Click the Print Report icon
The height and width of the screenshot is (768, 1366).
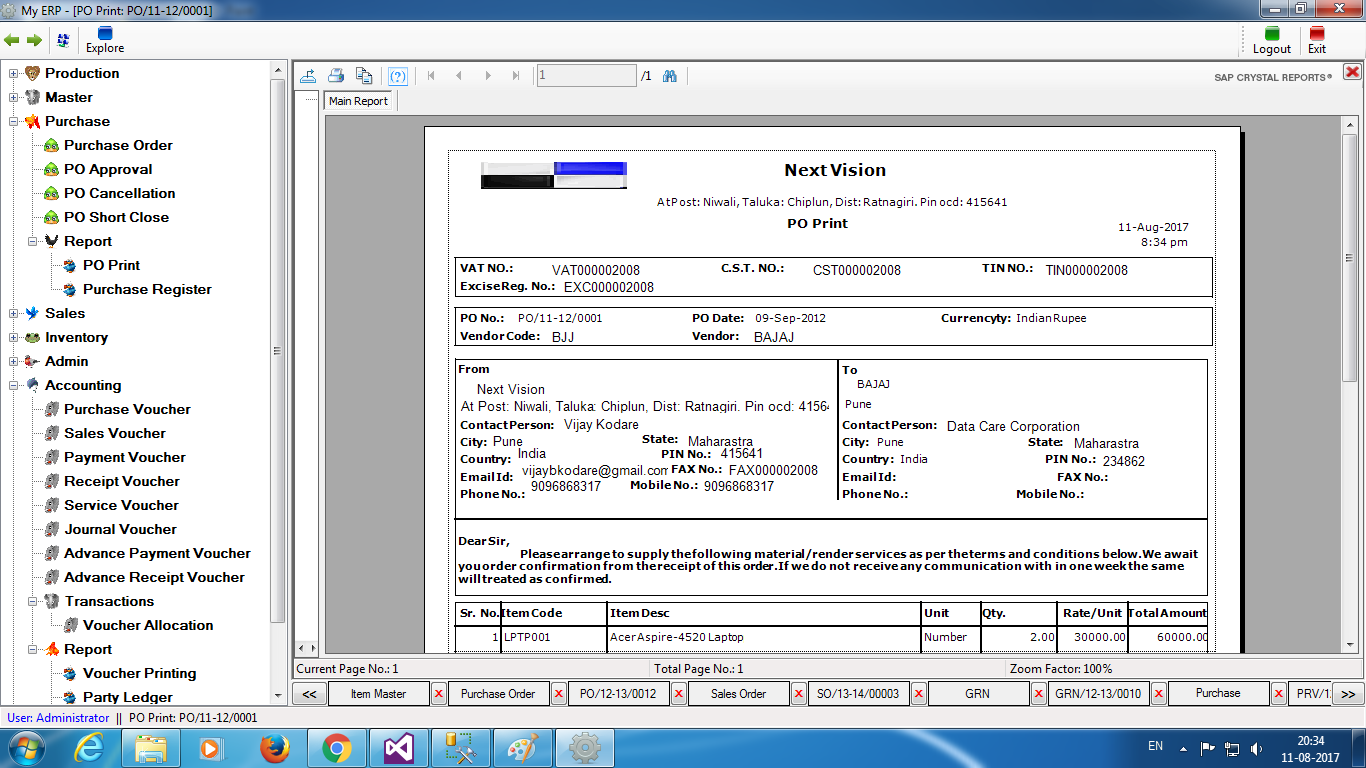point(337,76)
